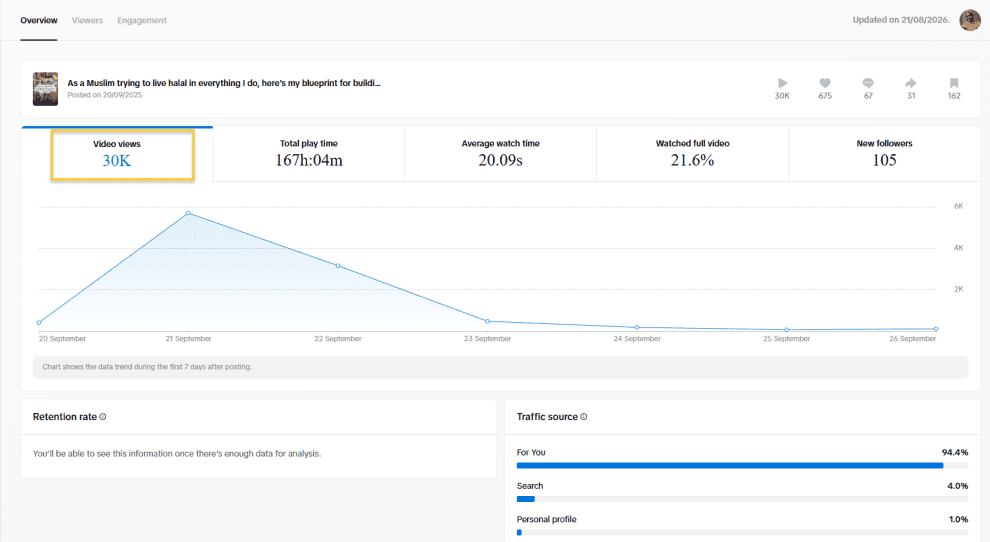Screen dimensions: 990x542
Task: Click the Traffic source heading
Action: [547, 417]
